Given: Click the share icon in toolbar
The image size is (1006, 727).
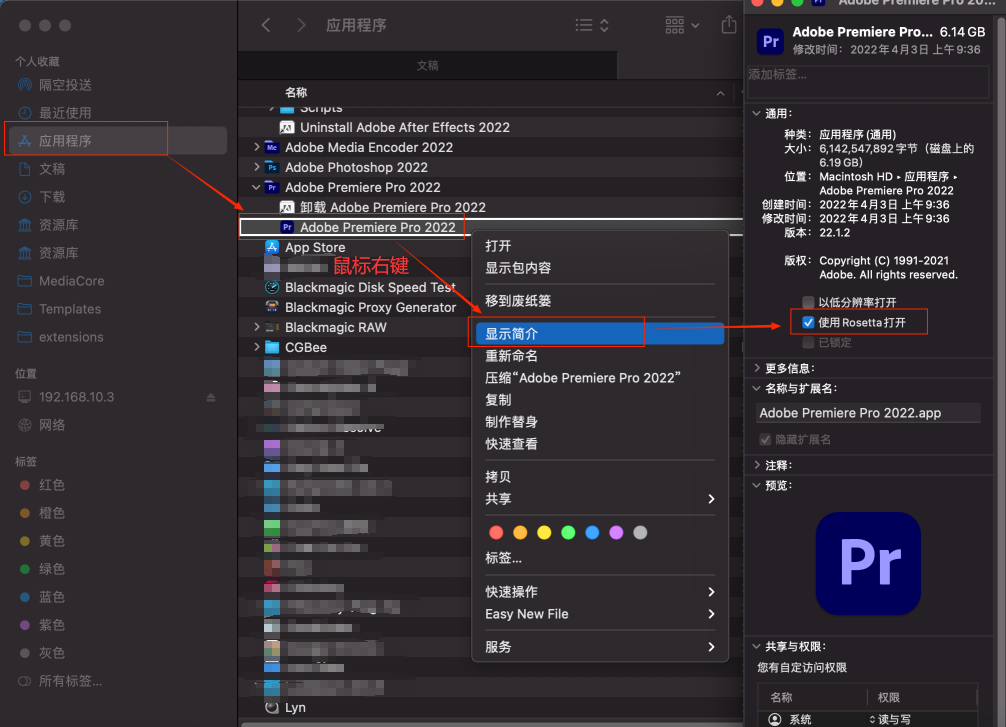Looking at the screenshot, I should coord(729,24).
